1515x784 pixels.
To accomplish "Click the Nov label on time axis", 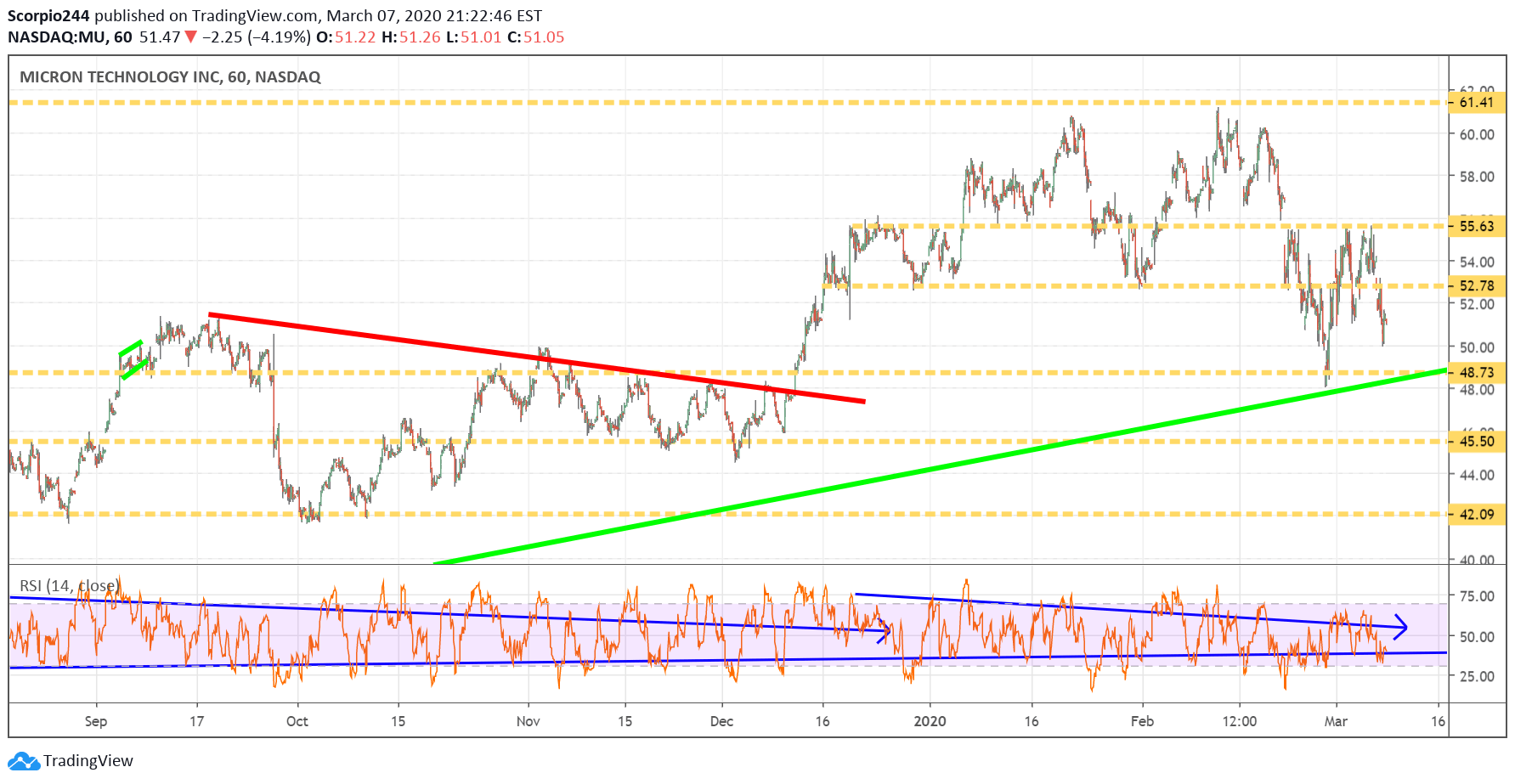I will pos(528,721).
